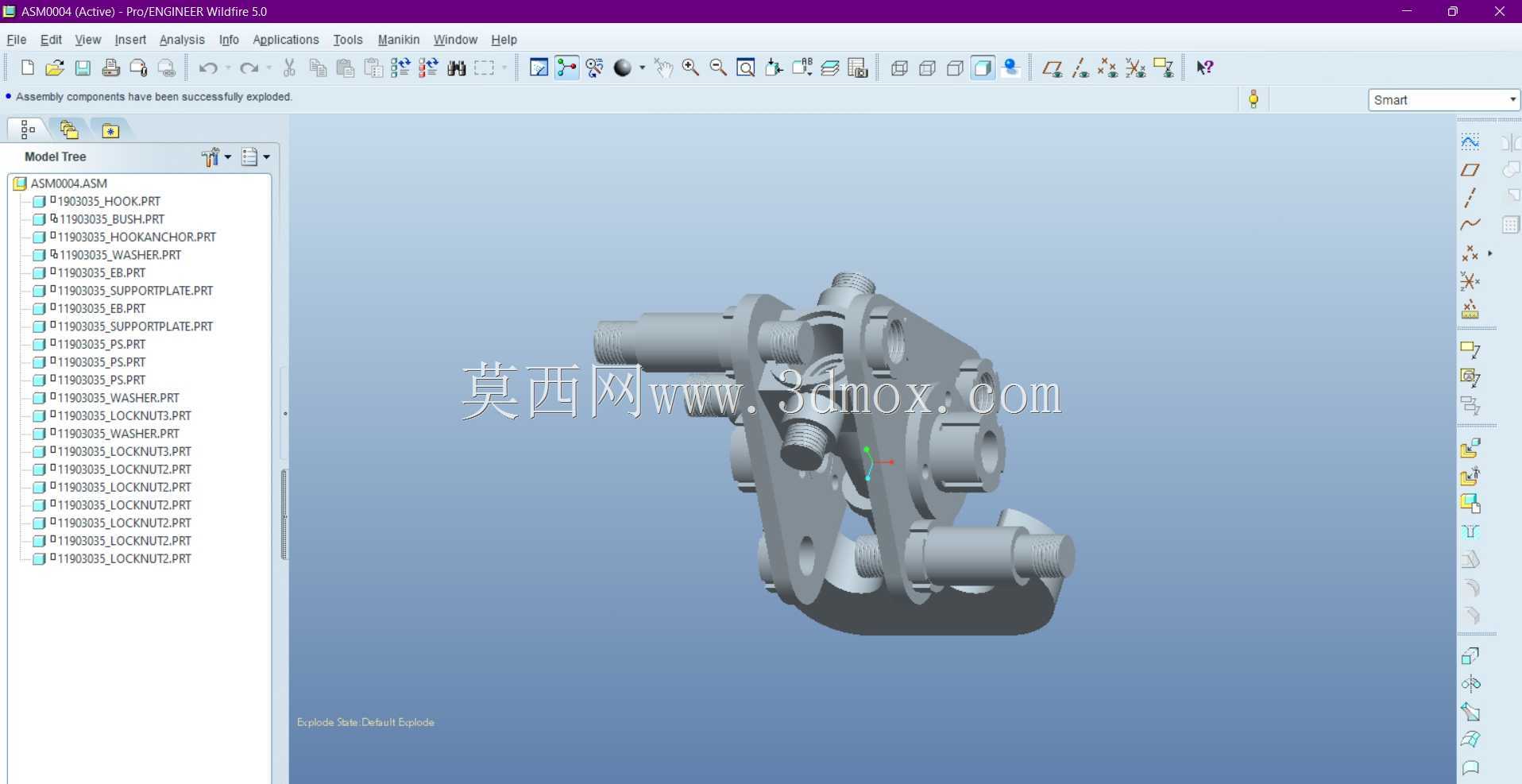This screenshot has height=784, width=1522.
Task: Select 1903035_HOOK.PRT in model tree
Action: (x=97, y=202)
